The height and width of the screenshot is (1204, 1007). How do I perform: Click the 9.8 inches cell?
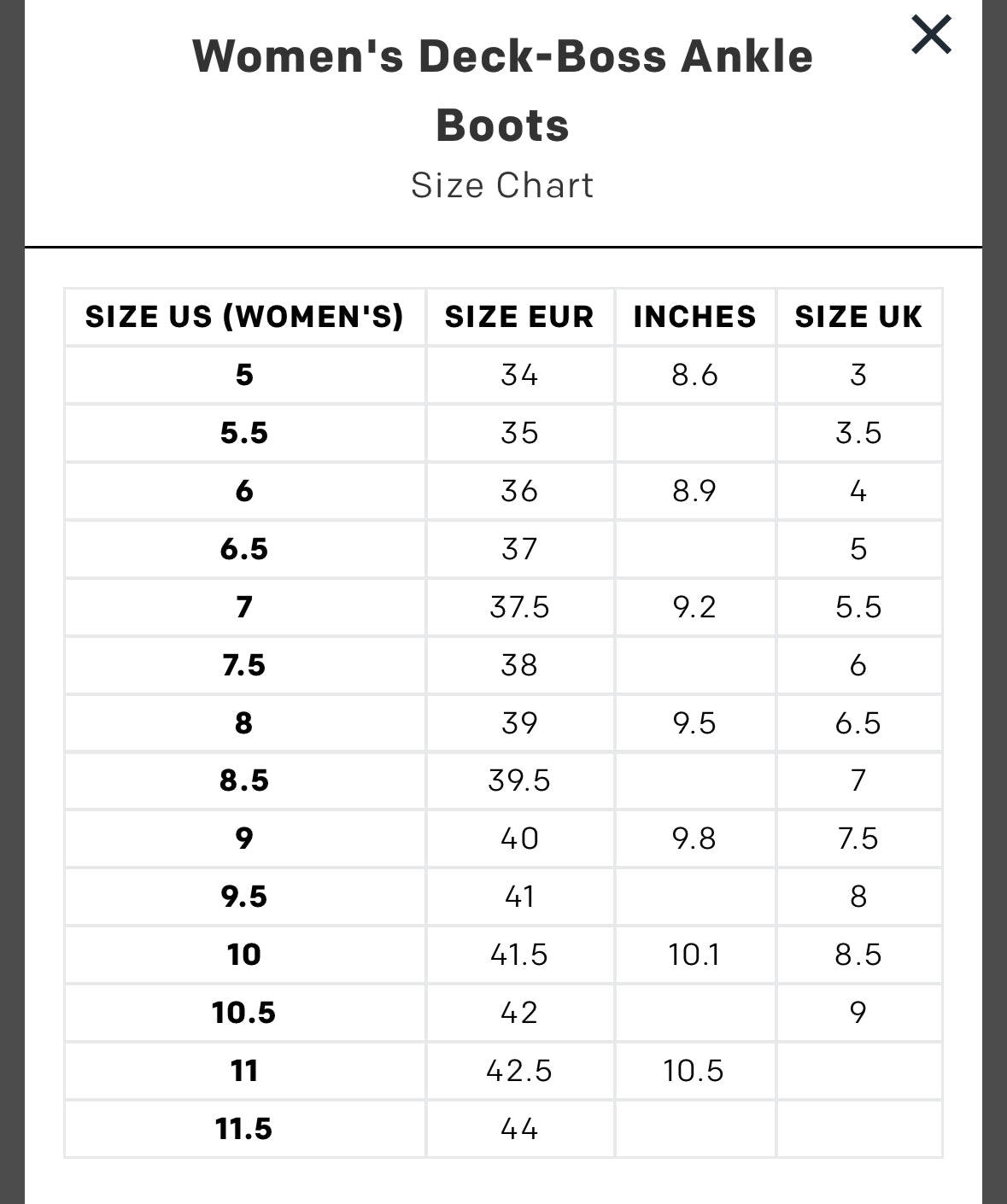coord(694,839)
